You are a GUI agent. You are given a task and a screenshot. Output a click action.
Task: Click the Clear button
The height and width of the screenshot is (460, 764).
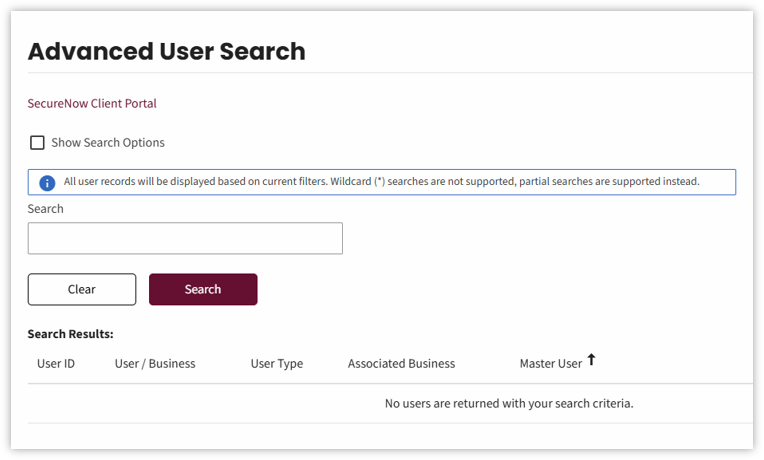pos(82,289)
